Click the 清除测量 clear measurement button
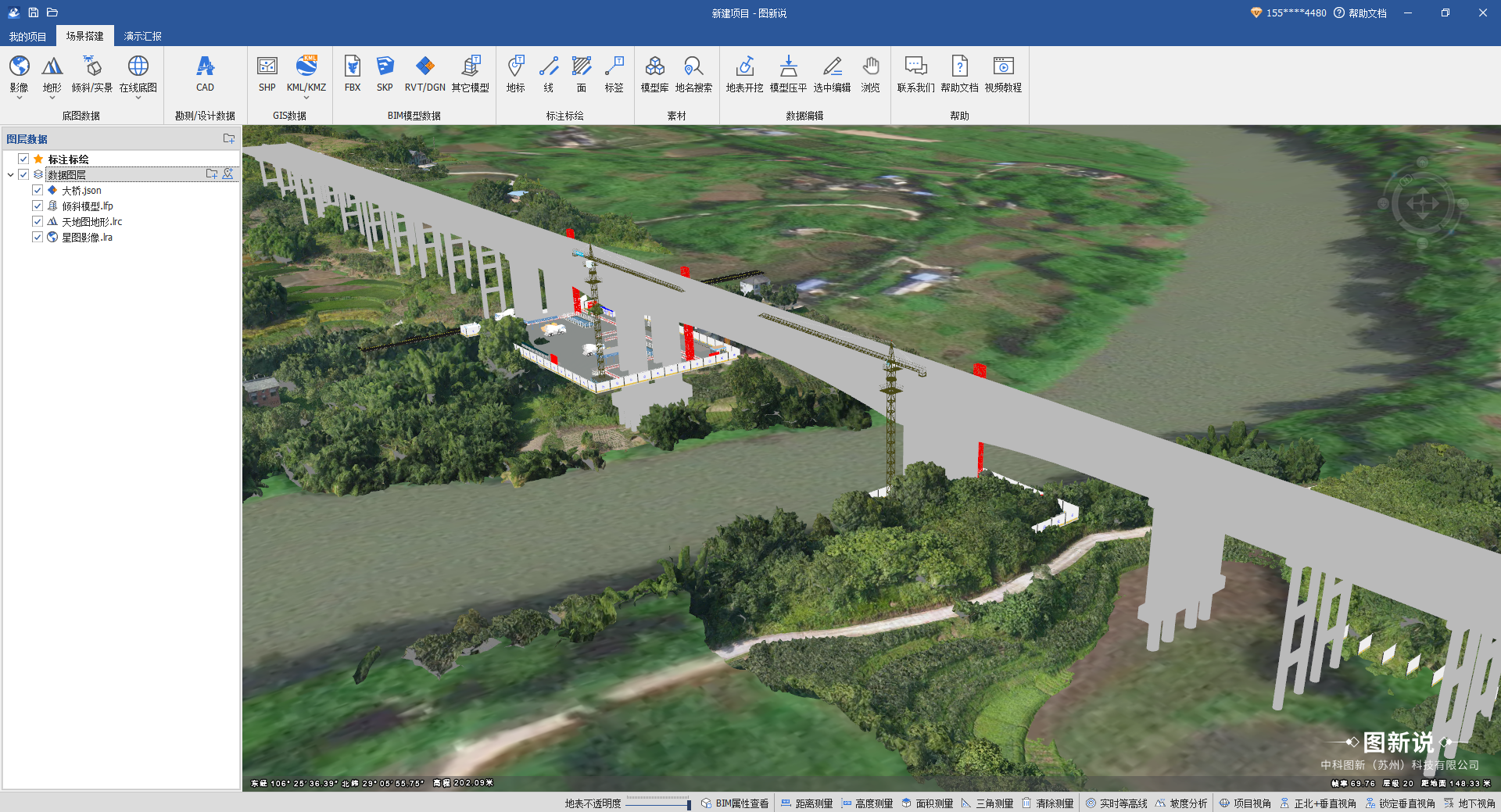This screenshot has width=1501, height=812. click(x=1048, y=803)
